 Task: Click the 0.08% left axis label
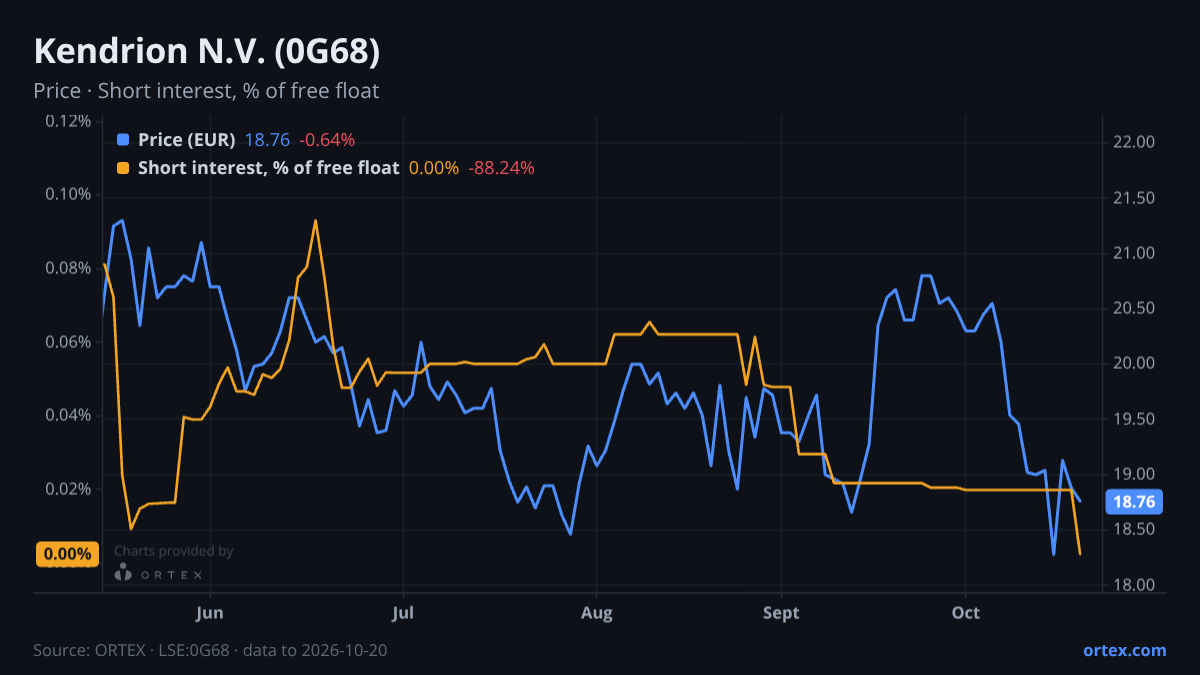(x=68, y=268)
